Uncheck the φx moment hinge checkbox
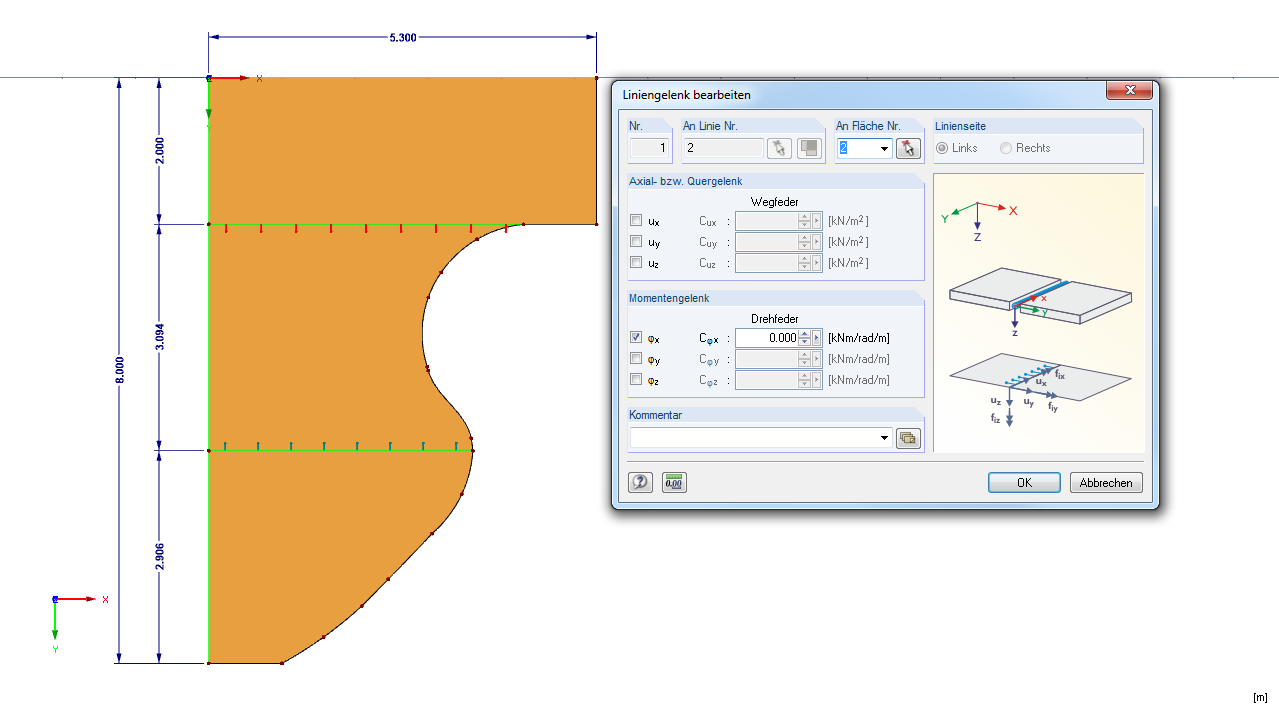Screen dimensions: 1279x709 pos(636,336)
